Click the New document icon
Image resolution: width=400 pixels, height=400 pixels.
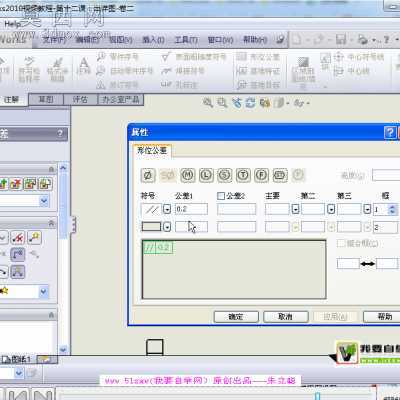[x=297, y=39]
